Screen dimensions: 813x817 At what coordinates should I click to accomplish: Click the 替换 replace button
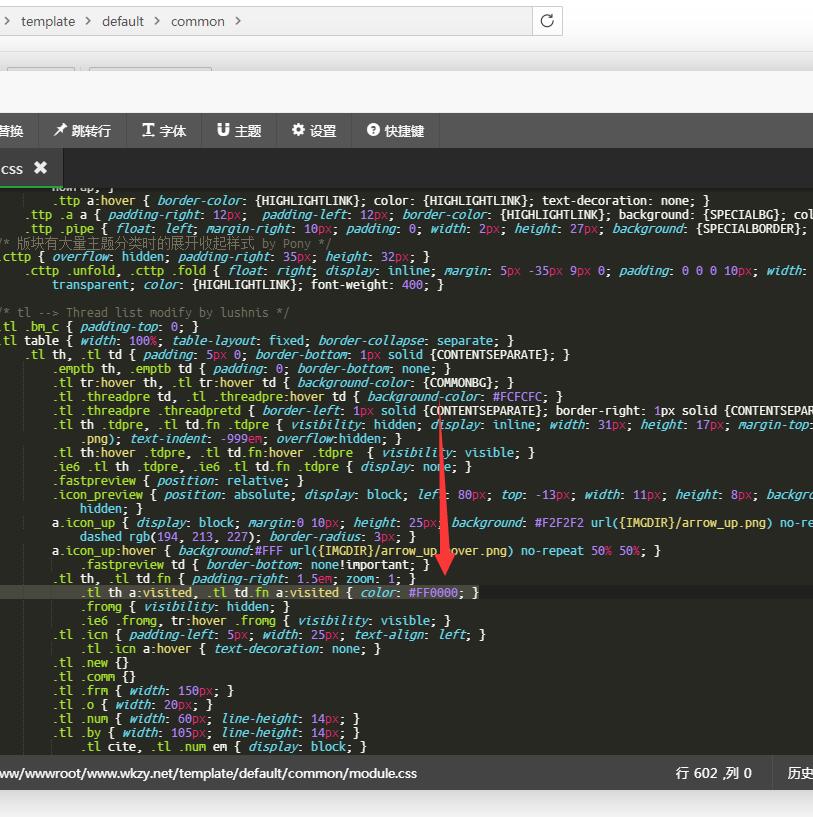tap(11, 130)
